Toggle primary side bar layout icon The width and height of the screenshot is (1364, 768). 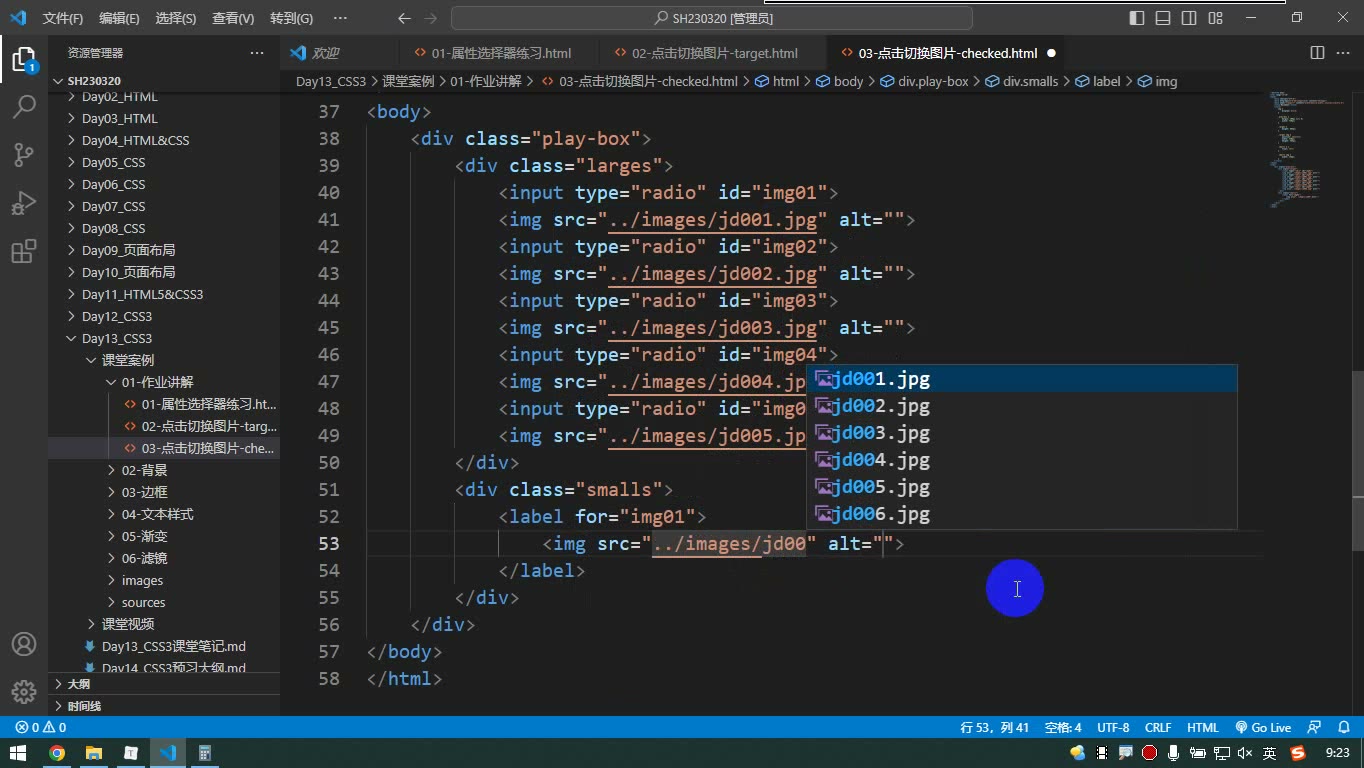tap(1137, 18)
